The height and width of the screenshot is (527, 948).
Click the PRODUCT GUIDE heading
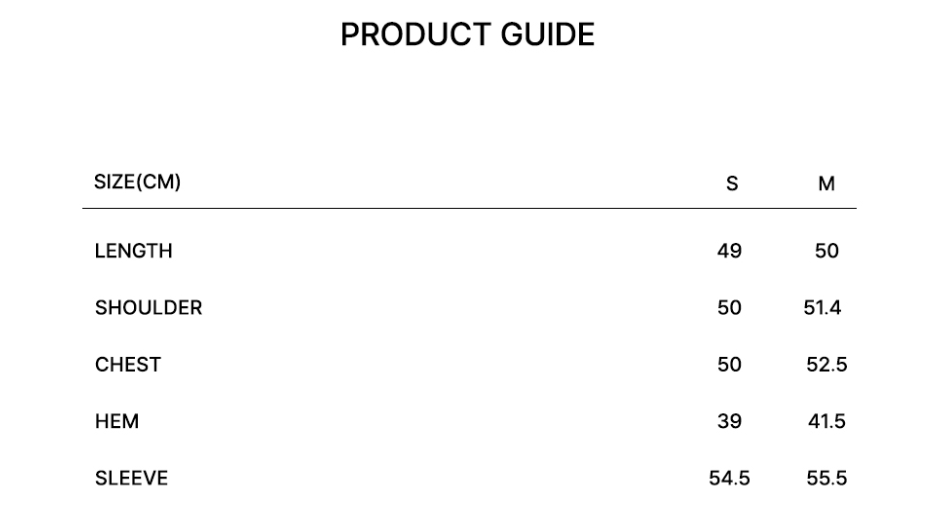coord(467,34)
